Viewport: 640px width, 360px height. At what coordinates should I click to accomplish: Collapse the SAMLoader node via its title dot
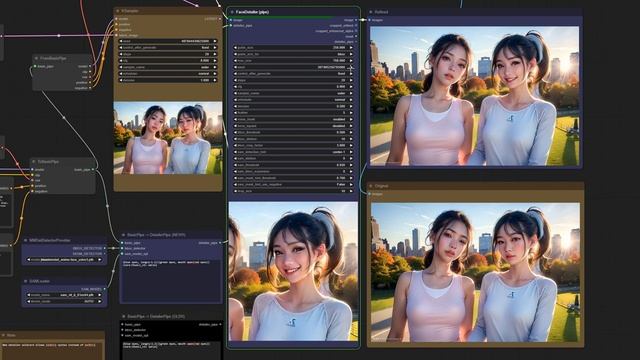point(25,281)
